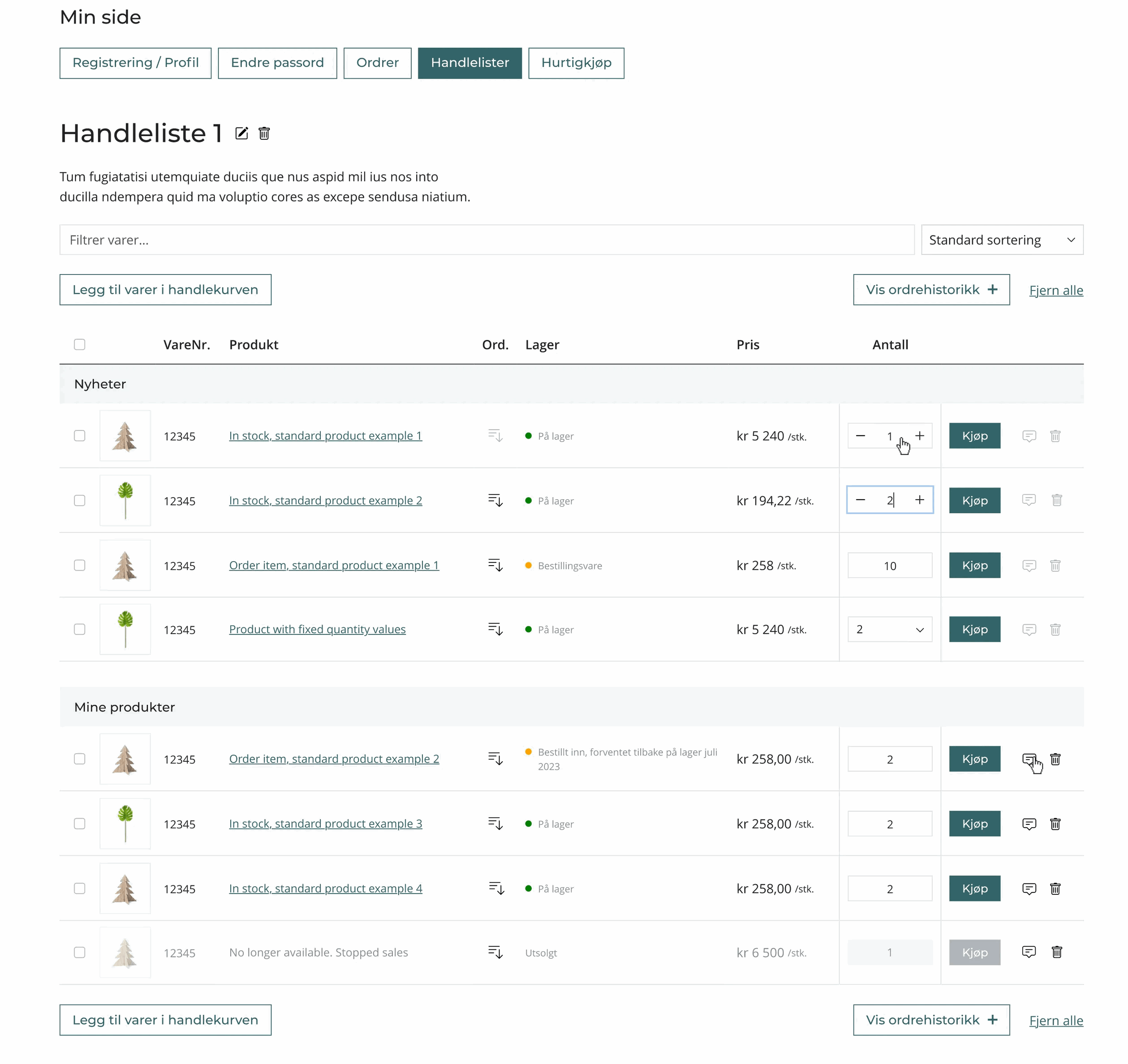Open the Standard sortering dropdown
This screenshot has height=1064, width=1128.
(1002, 240)
